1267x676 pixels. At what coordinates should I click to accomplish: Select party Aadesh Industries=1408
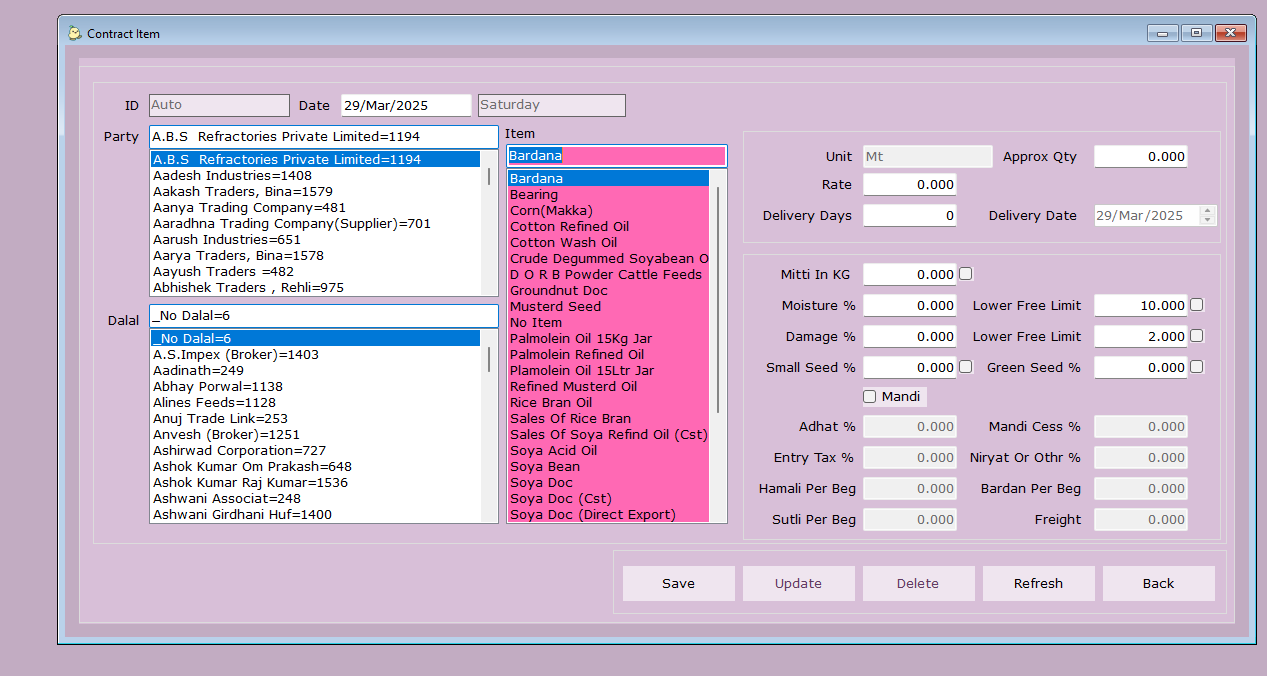pyautogui.click(x=315, y=176)
